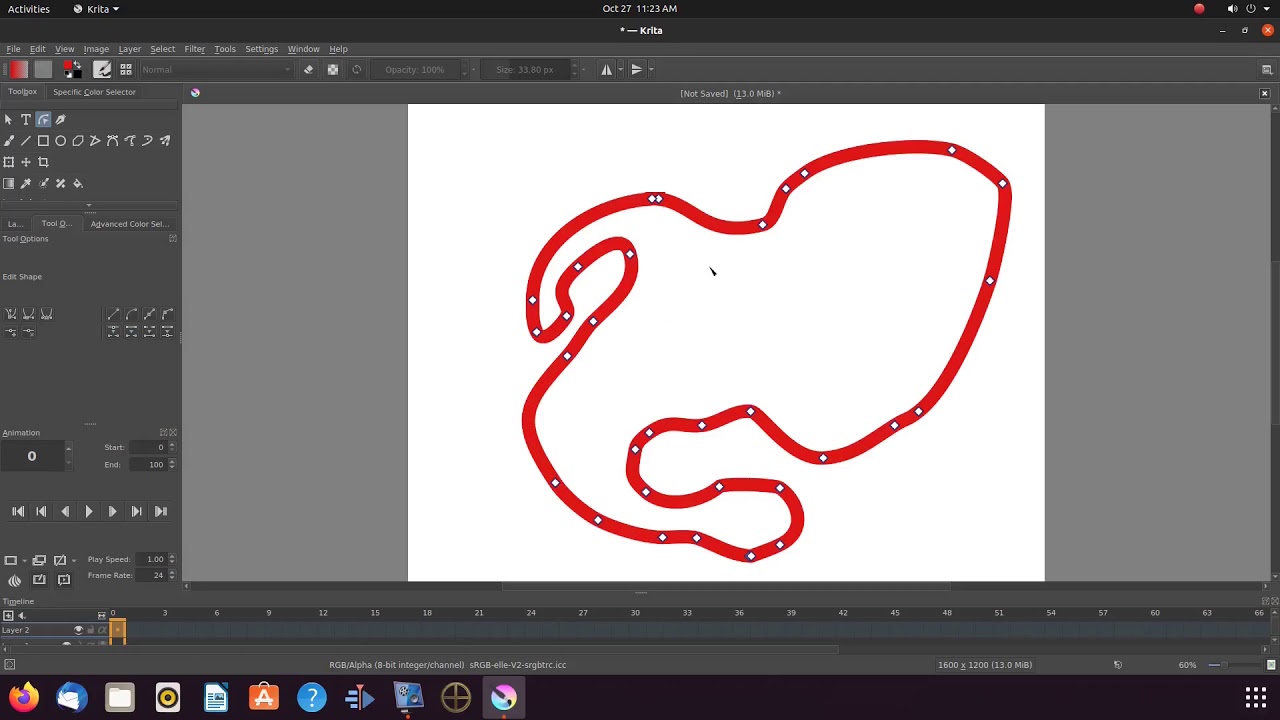This screenshot has height=720, width=1280.
Task: Switch to Specific Color Selector tab
Action: (94, 92)
